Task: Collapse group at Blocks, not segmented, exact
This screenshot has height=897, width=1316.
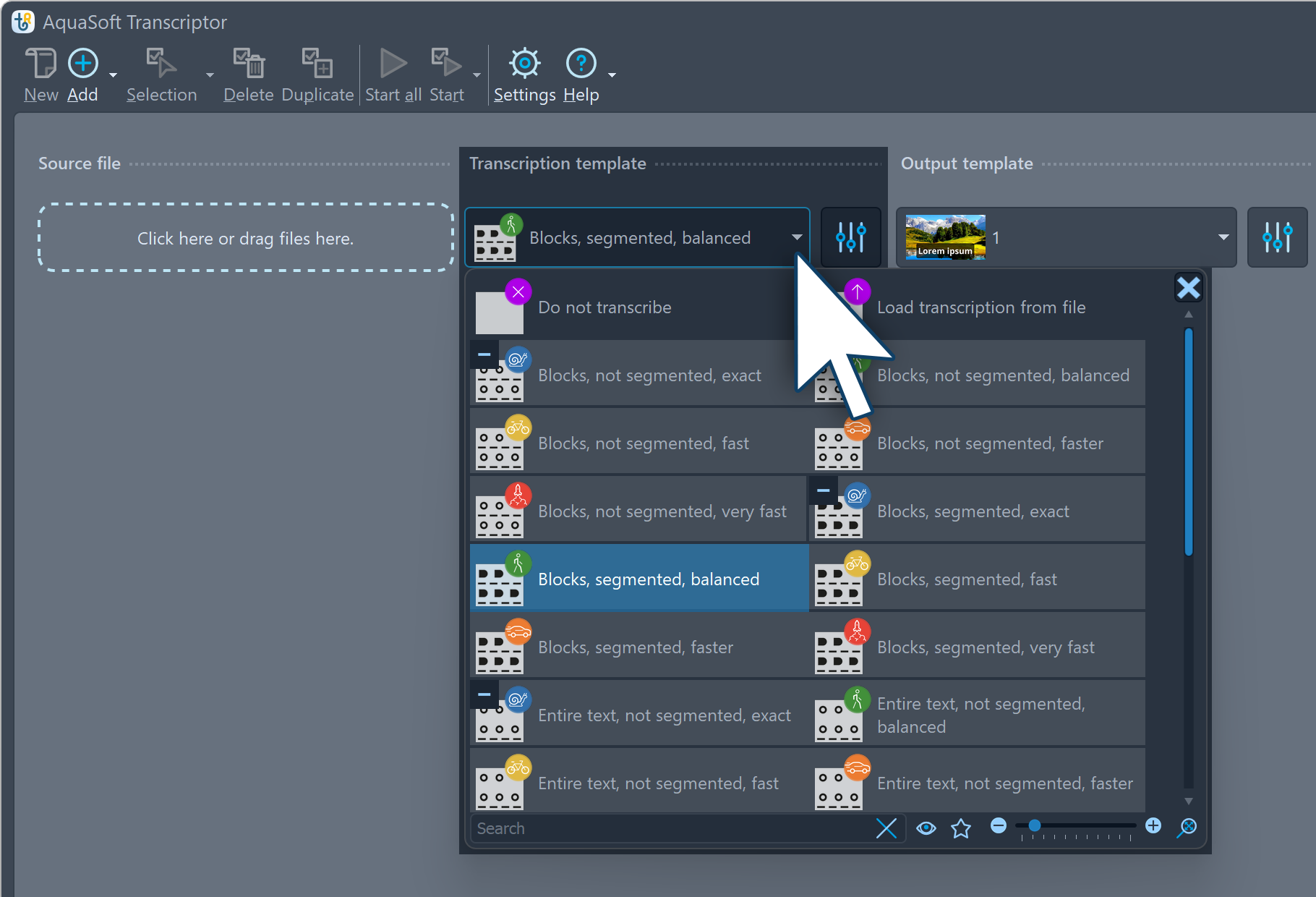Action: (x=484, y=354)
